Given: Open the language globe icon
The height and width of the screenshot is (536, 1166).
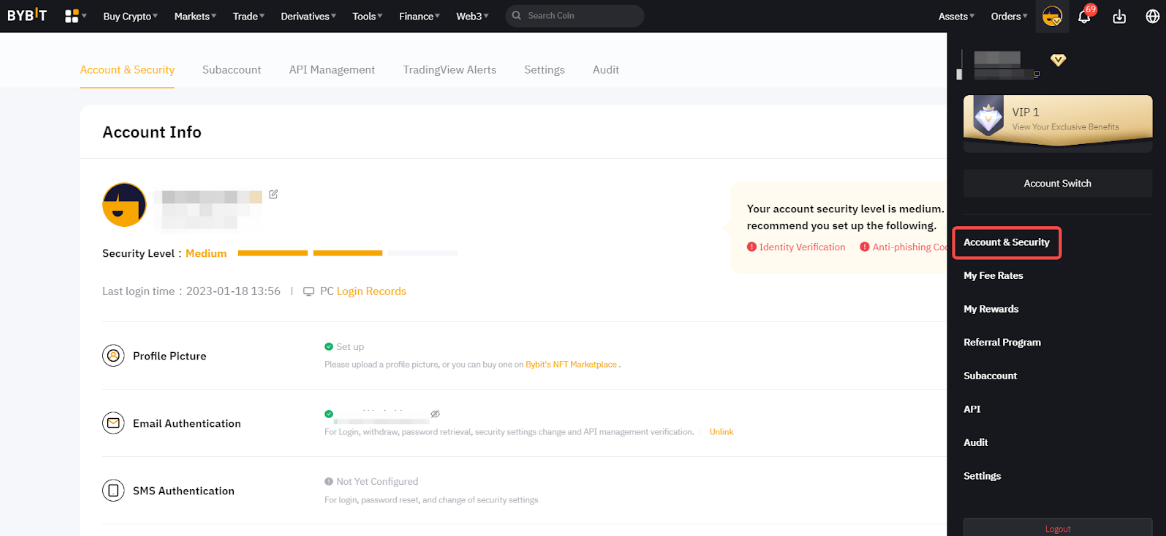Looking at the screenshot, I should (x=1153, y=16).
